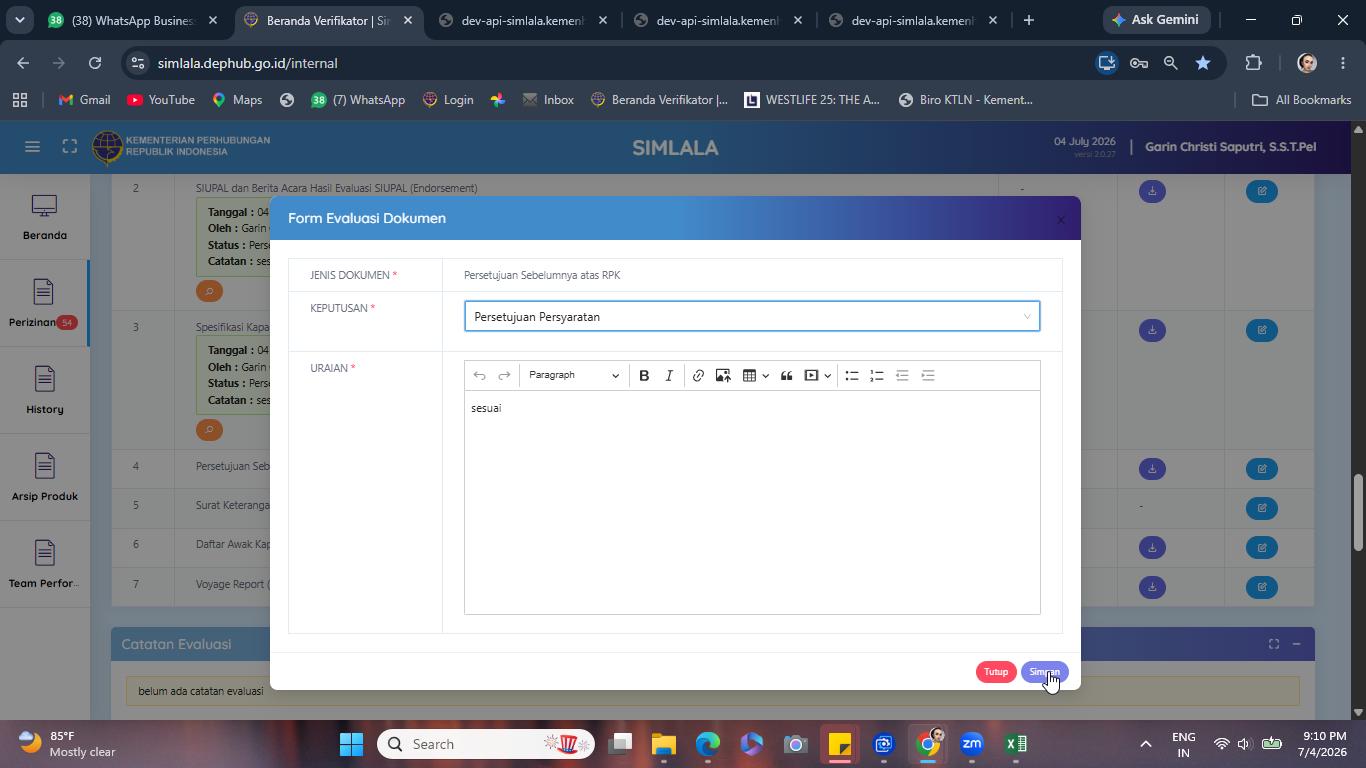
Task: Open Excel from the taskbar
Action: [x=1016, y=744]
